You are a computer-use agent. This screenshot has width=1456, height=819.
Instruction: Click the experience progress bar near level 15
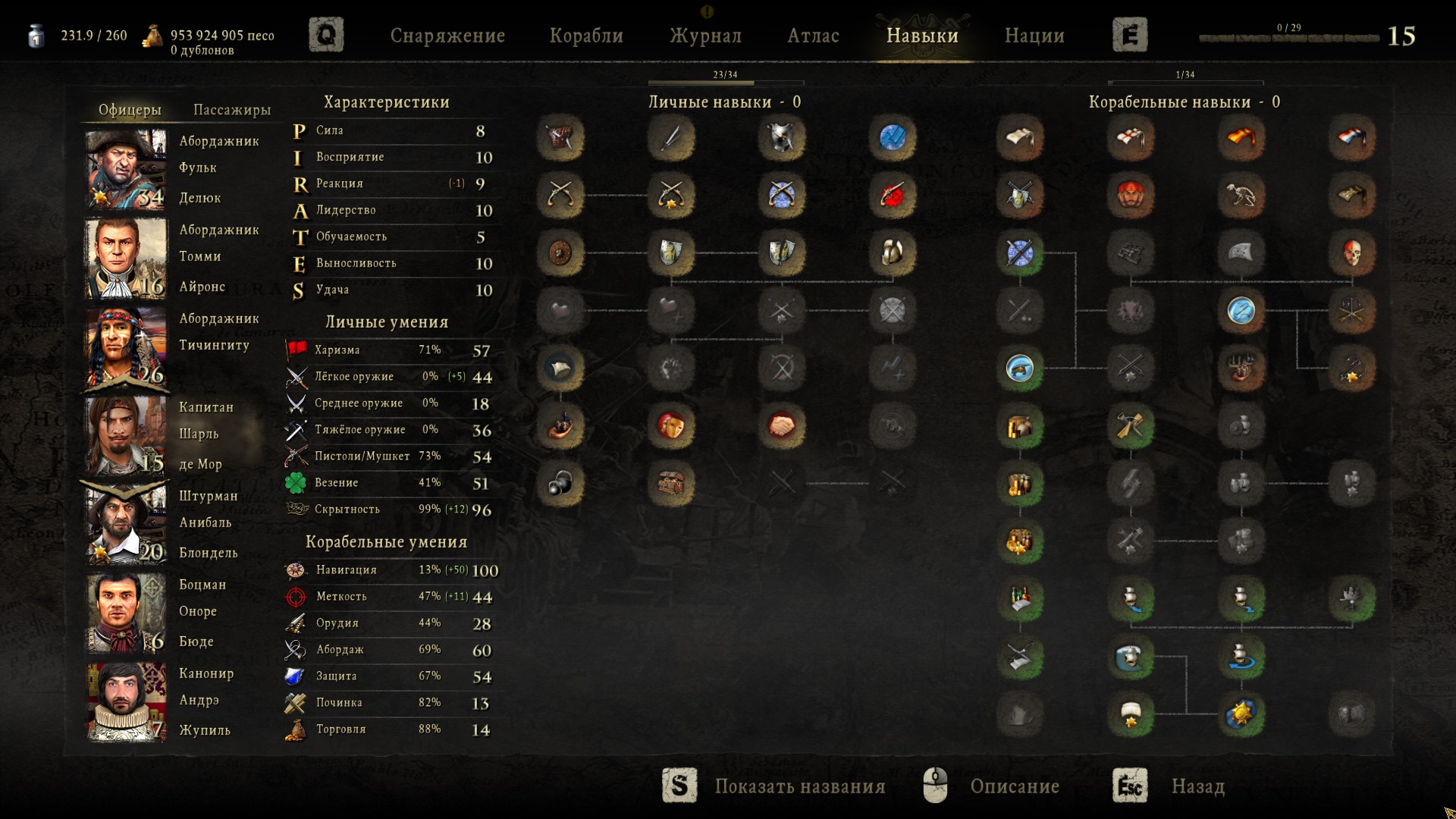coord(1288,38)
